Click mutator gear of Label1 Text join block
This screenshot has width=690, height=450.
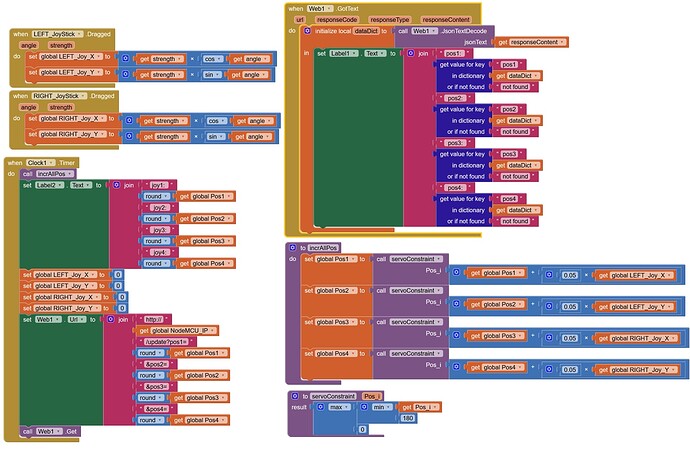tap(411, 53)
